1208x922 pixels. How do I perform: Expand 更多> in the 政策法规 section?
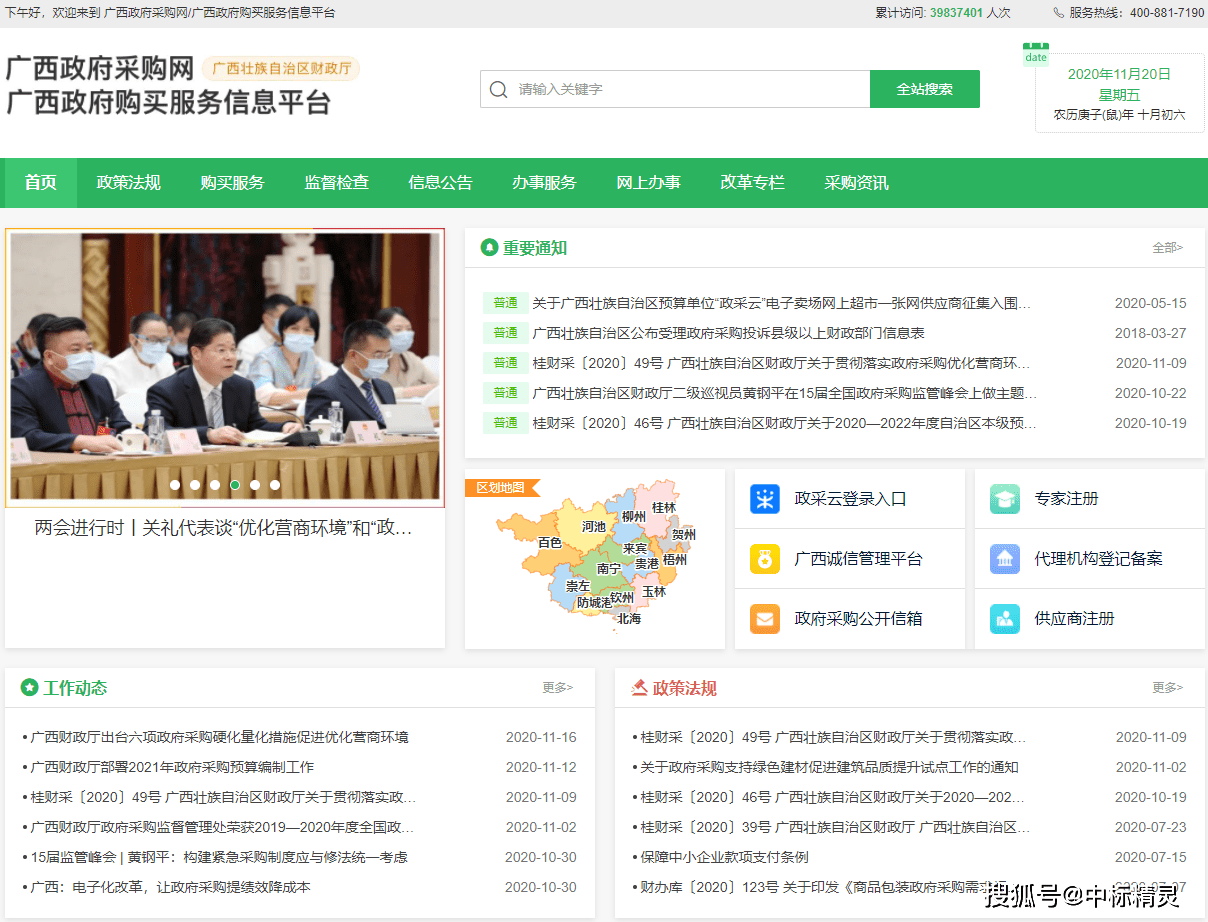pyautogui.click(x=1167, y=688)
